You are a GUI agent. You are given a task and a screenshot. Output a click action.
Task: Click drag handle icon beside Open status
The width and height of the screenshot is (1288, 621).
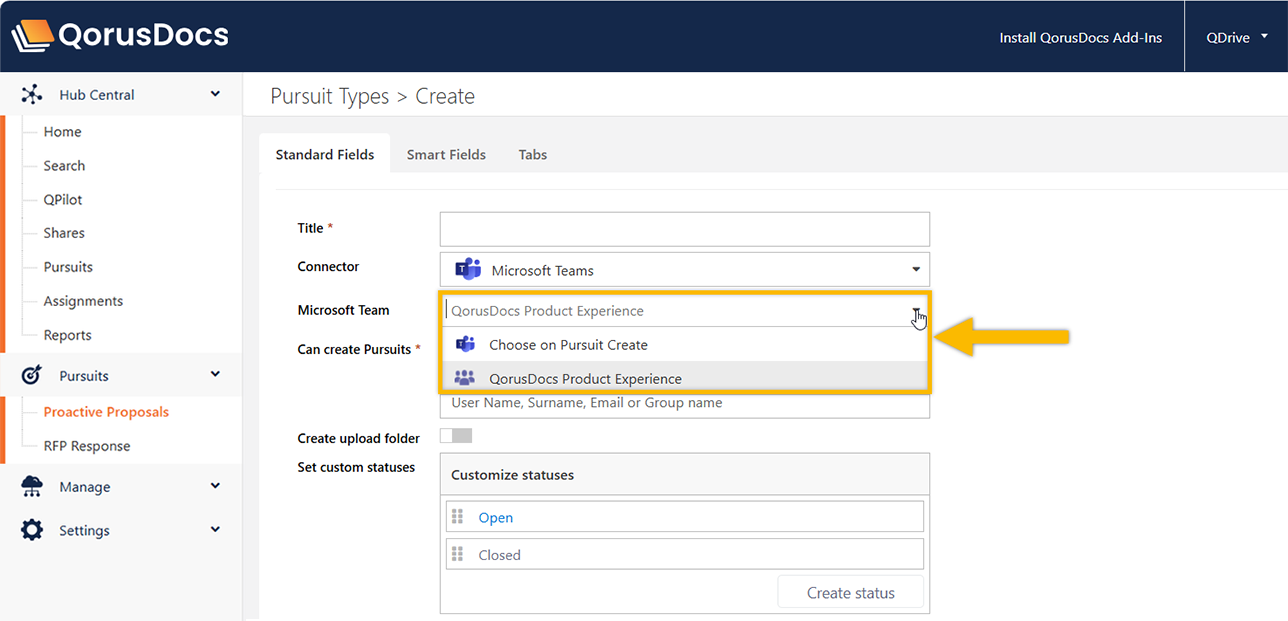[x=458, y=517]
